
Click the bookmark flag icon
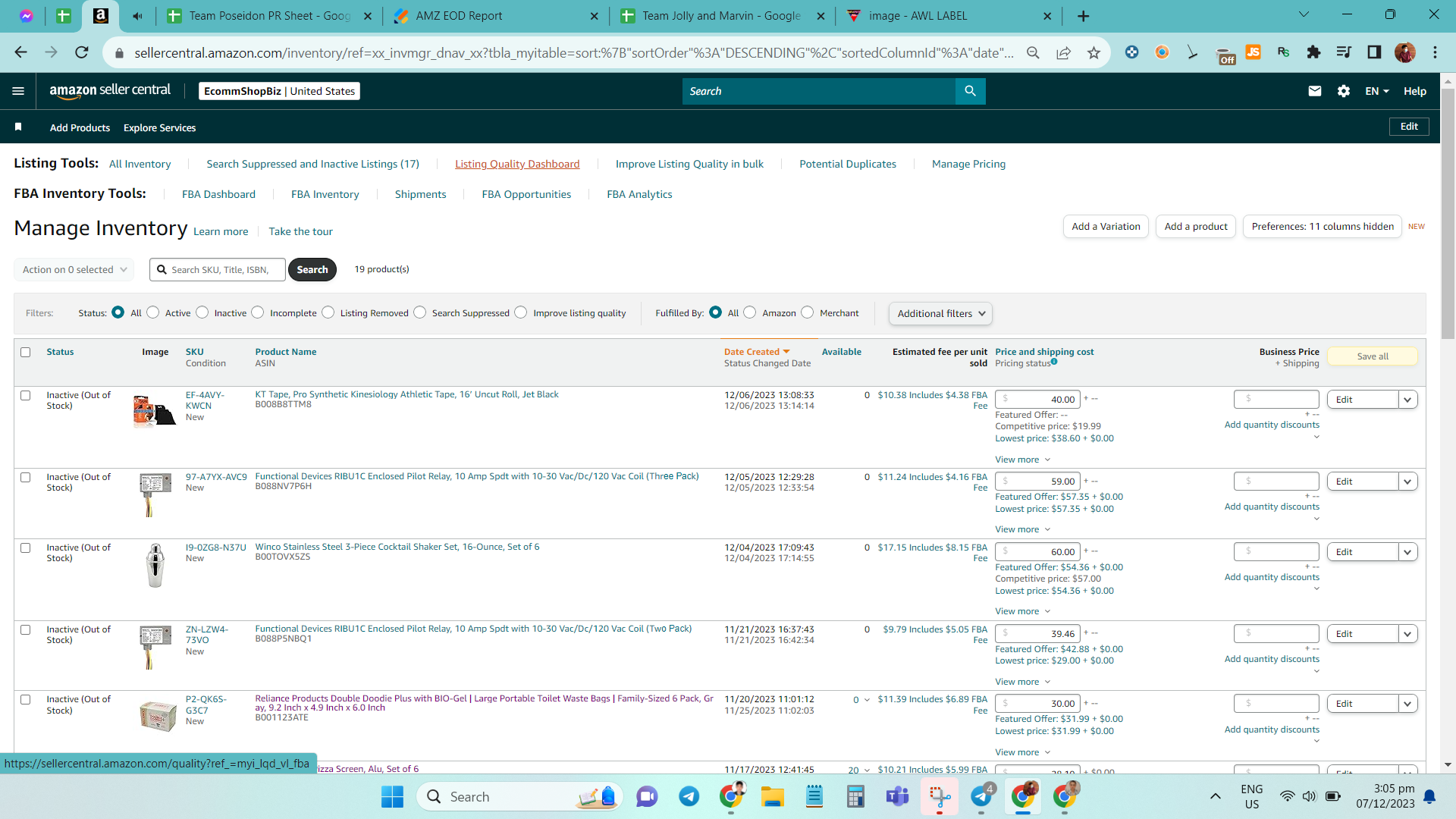tap(18, 127)
